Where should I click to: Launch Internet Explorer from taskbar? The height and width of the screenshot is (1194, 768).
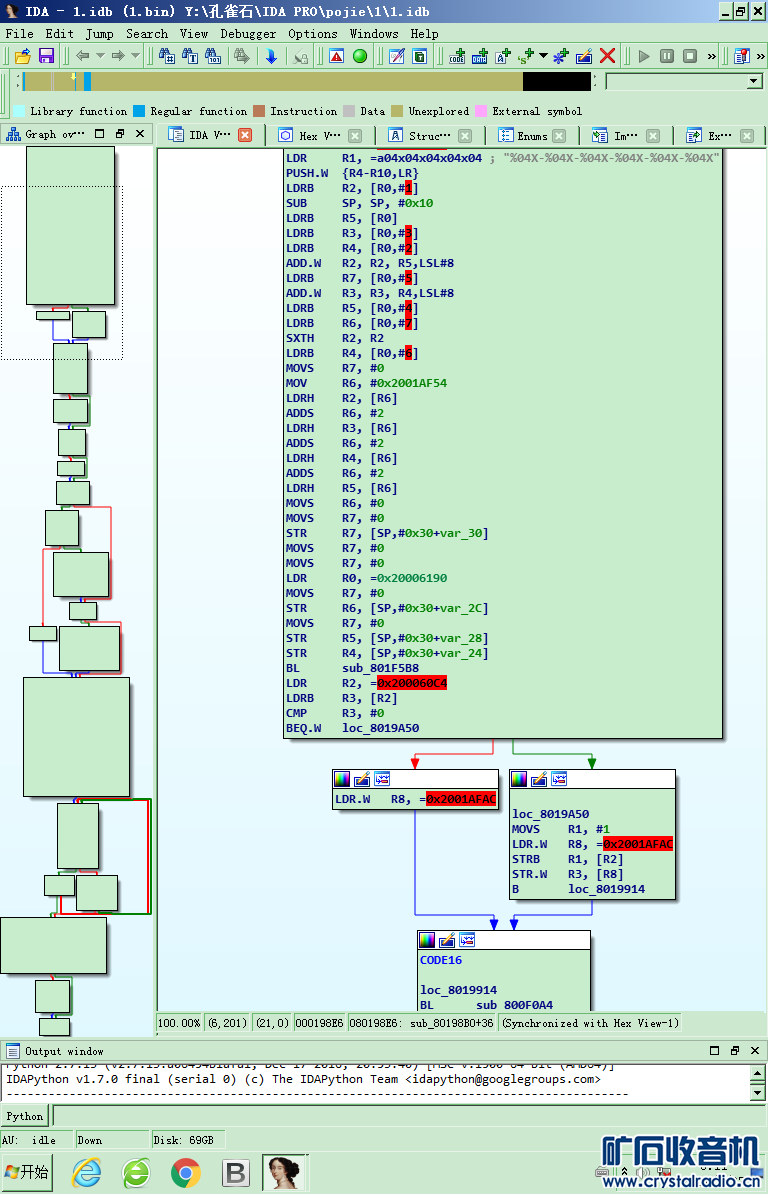click(x=86, y=1173)
